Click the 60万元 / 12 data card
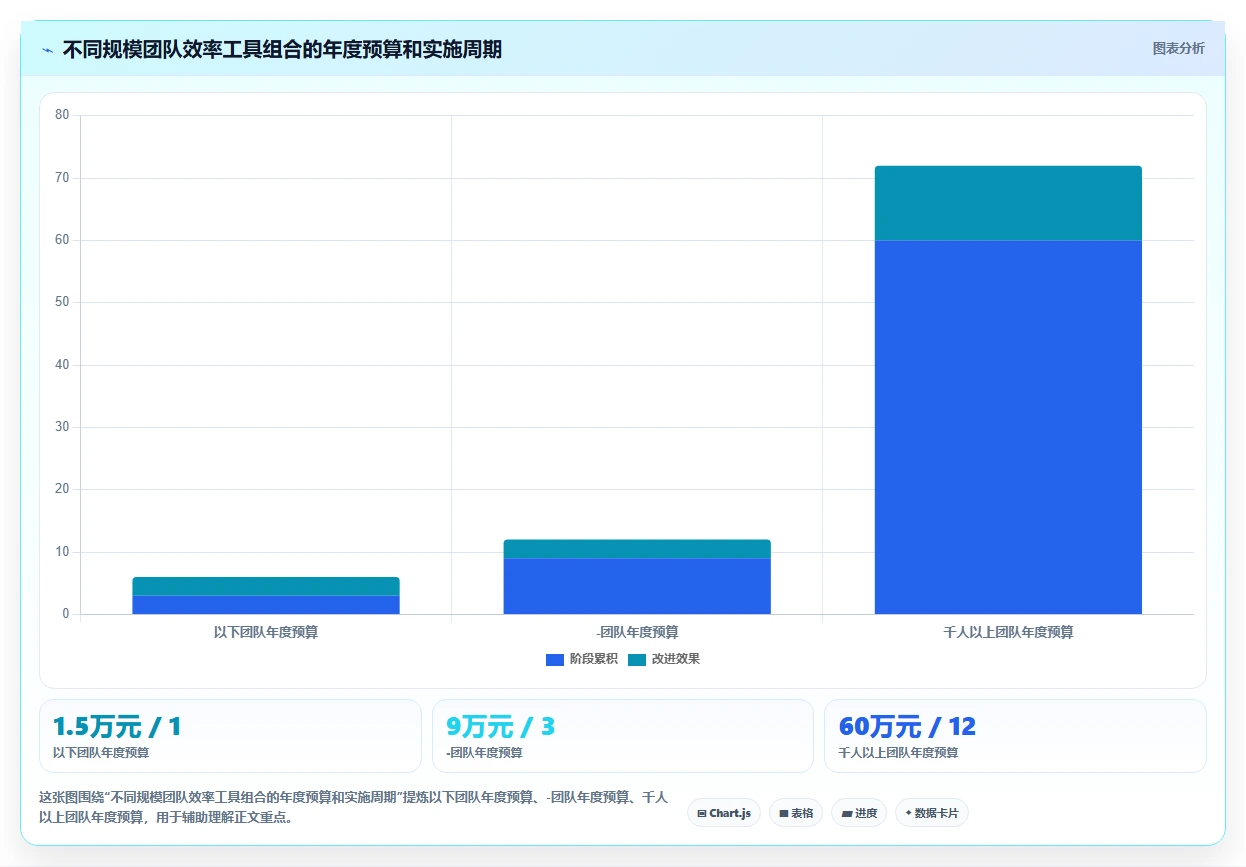The height and width of the screenshot is (867, 1246). click(x=1015, y=736)
